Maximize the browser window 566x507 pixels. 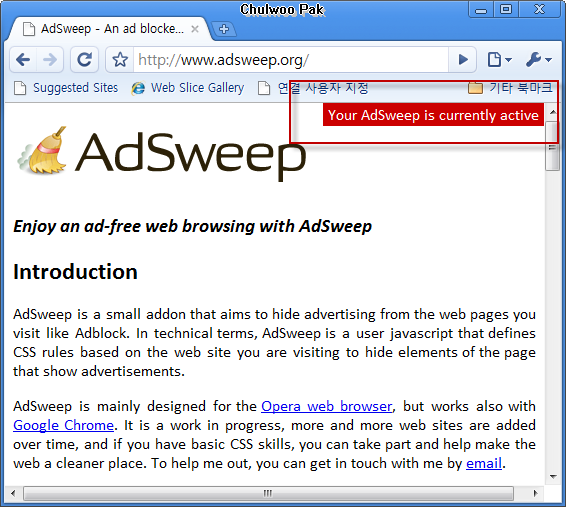506,9
